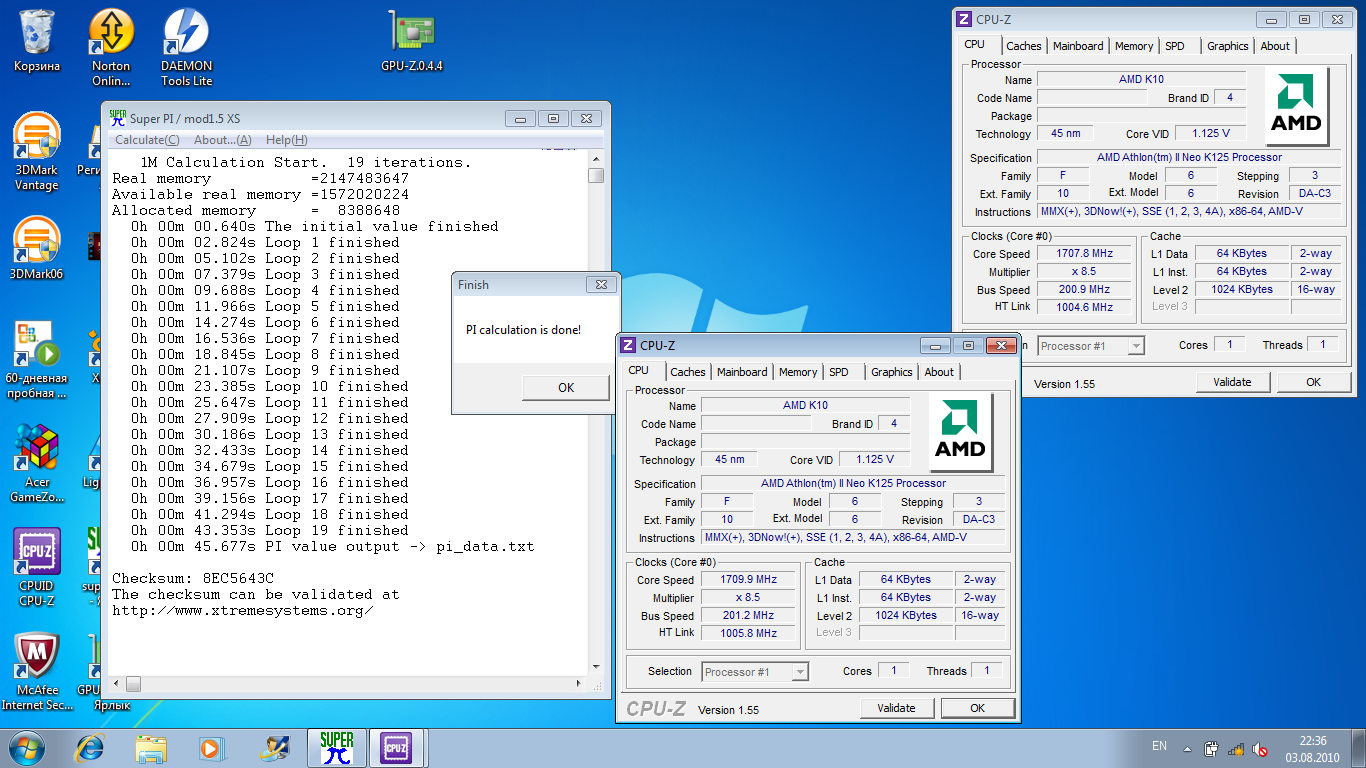Open the Mainboard tab in back CPU-Z window
The width and height of the screenshot is (1366, 768).
(x=1078, y=46)
